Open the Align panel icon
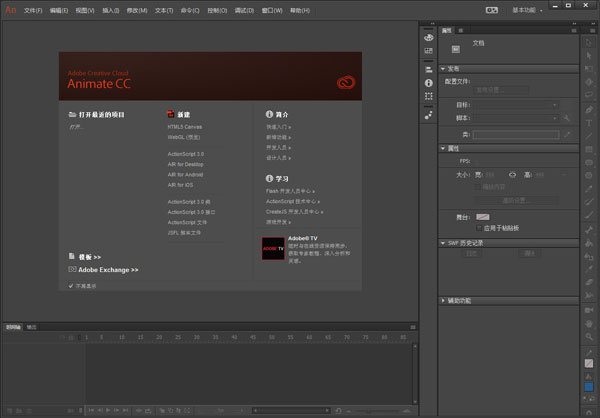This screenshot has width=600, height=418. tap(429, 70)
